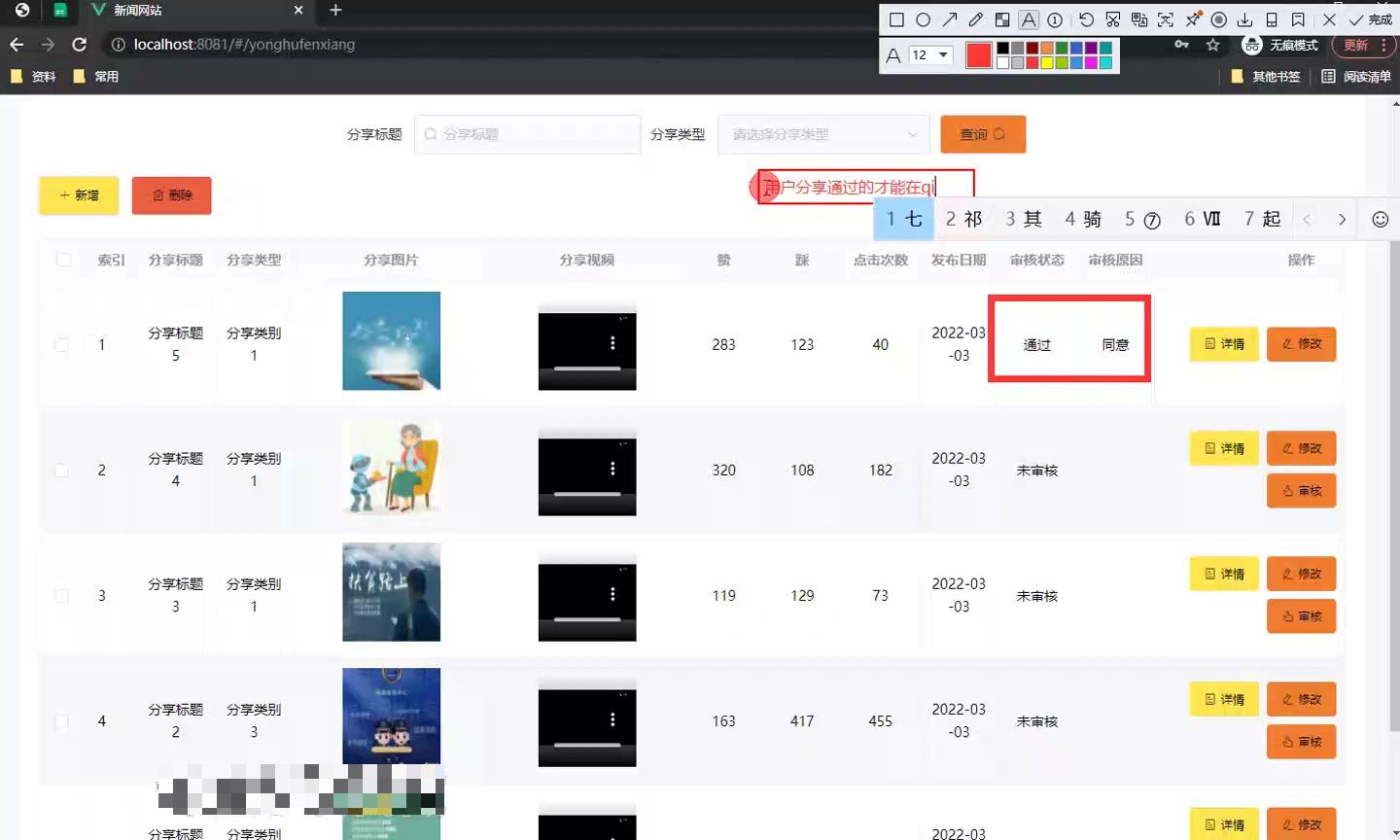Open a new browser tab with plus
Image resolution: width=1400 pixels, height=840 pixels.
(x=335, y=10)
